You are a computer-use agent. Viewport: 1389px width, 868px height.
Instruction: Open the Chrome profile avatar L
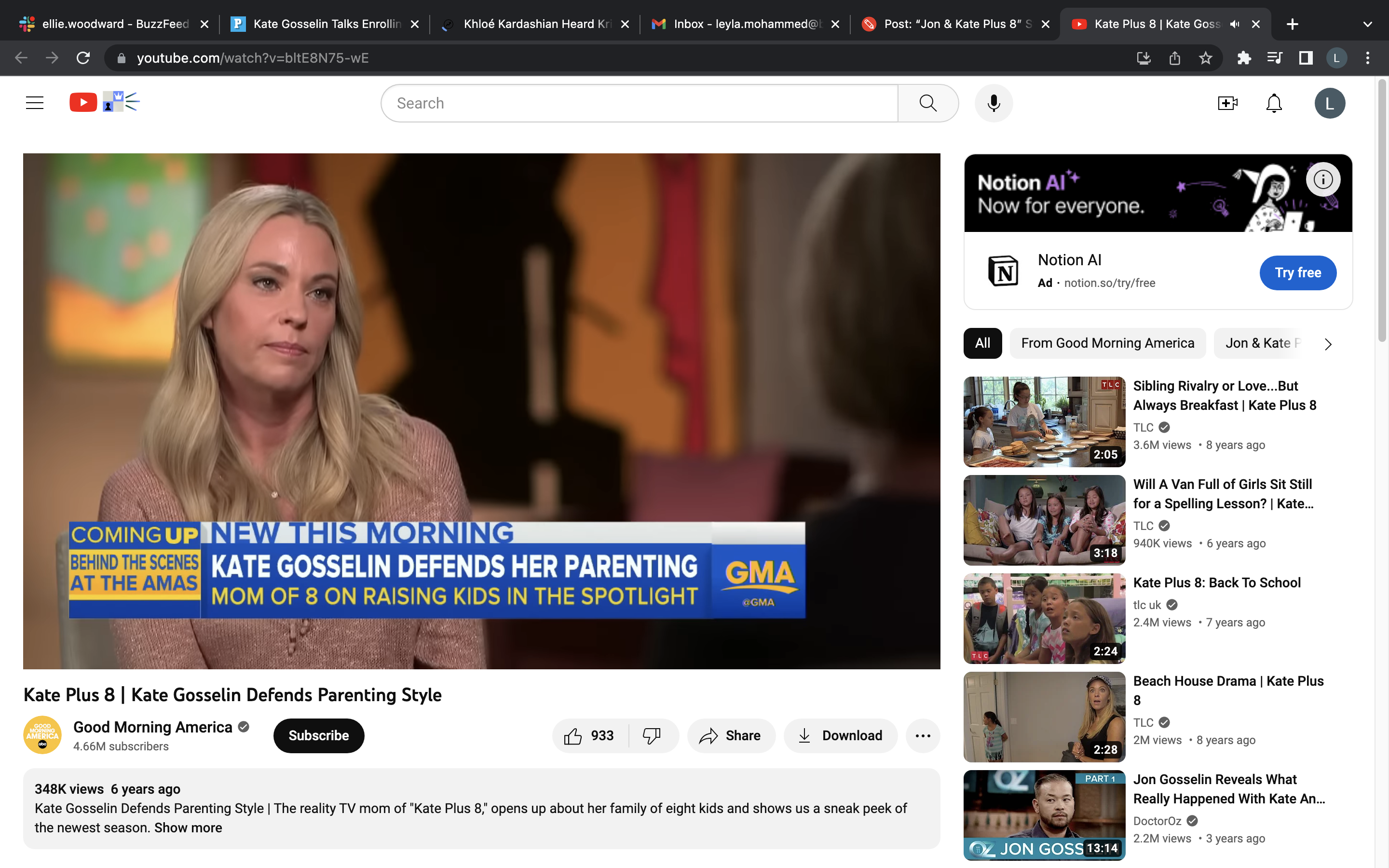pyautogui.click(x=1337, y=58)
